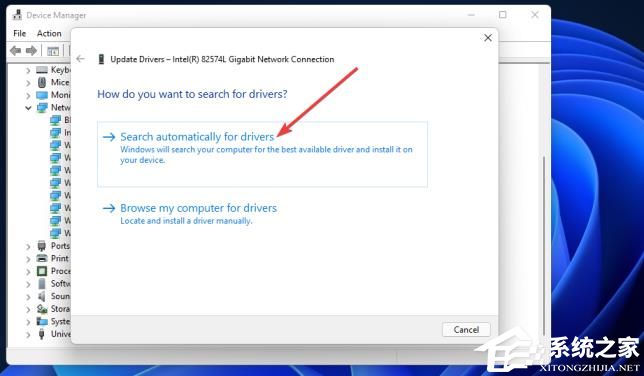Viewport: 644px width, 376px height.
Task: Maximize the Device Manager window
Action: click(502, 15)
